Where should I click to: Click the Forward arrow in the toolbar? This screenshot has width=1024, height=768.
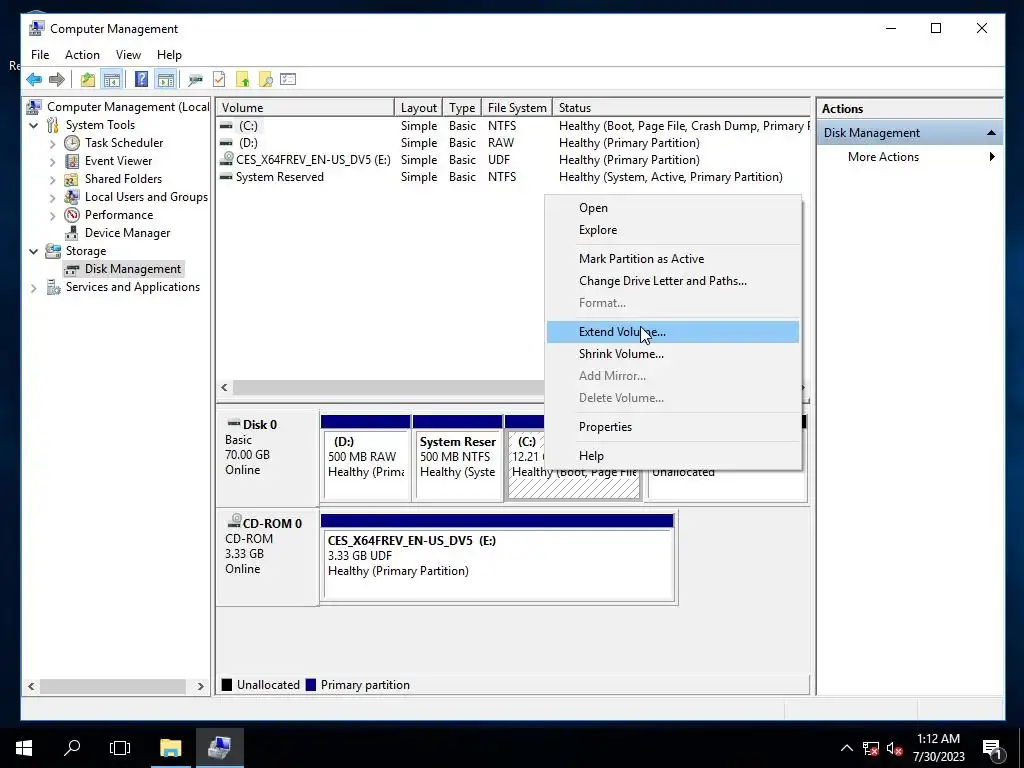(x=57, y=80)
